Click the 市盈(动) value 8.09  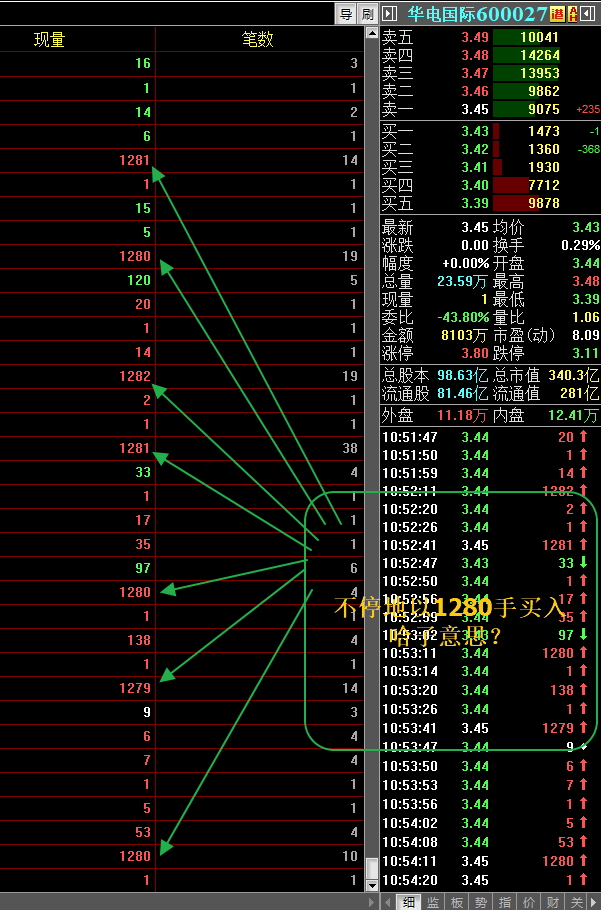(x=586, y=335)
